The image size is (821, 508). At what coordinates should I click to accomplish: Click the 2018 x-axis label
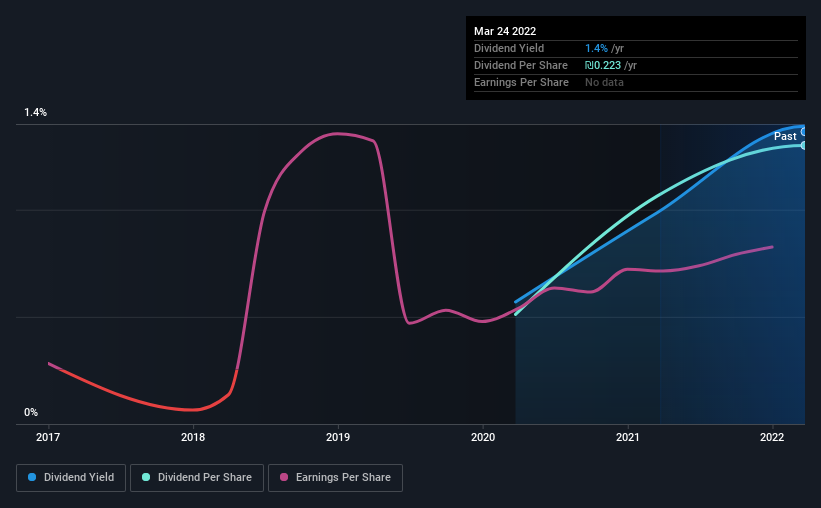(193, 437)
